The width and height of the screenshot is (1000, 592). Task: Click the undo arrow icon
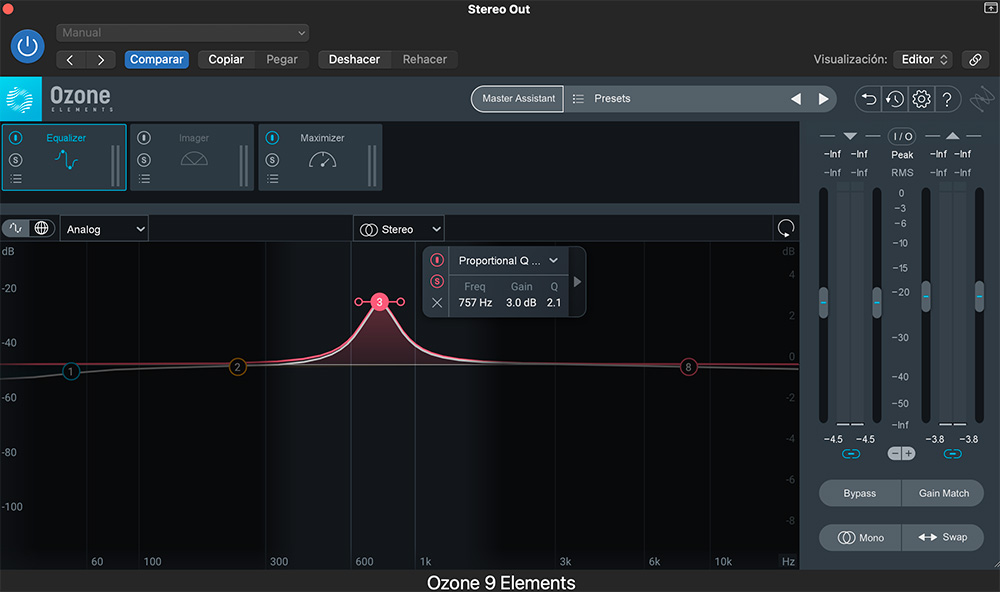tap(869, 99)
